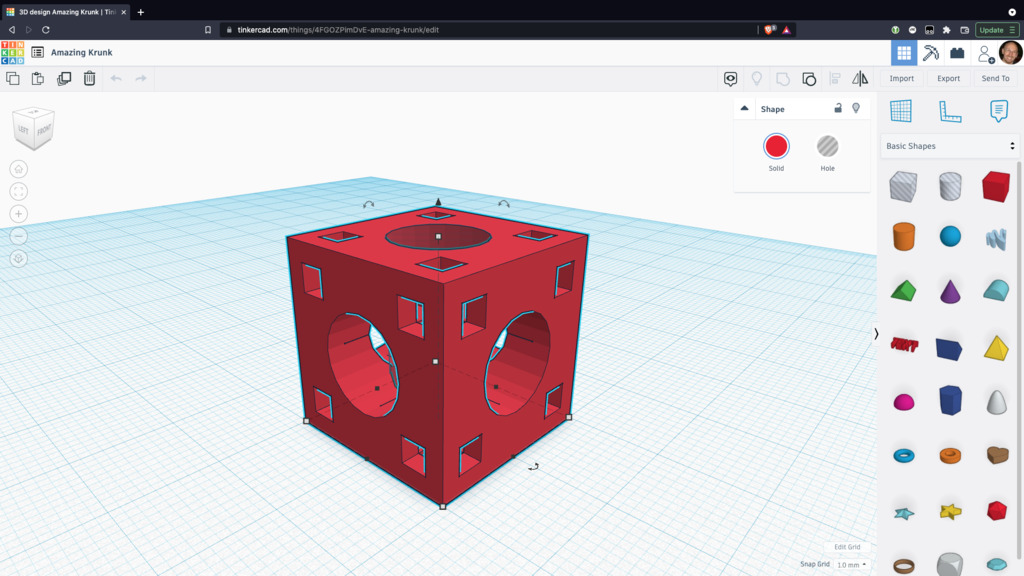Collapse the Shape inspector panel
The width and height of the screenshot is (1024, 576).
point(744,108)
